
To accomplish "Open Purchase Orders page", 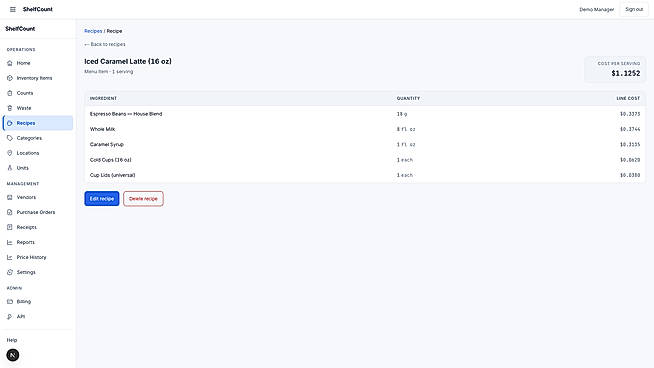I will 38,212.
